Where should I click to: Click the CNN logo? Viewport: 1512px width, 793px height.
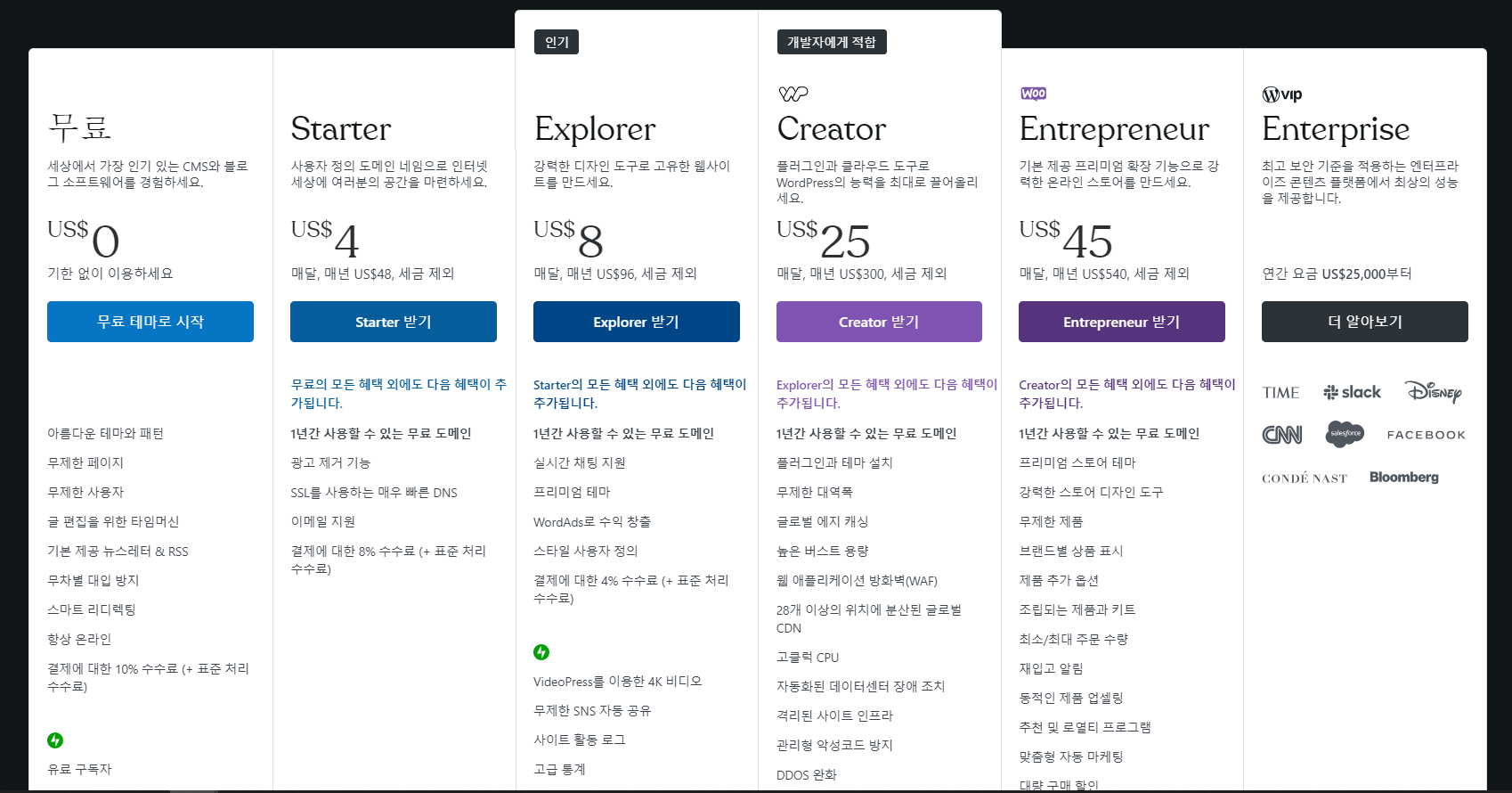(x=1282, y=435)
